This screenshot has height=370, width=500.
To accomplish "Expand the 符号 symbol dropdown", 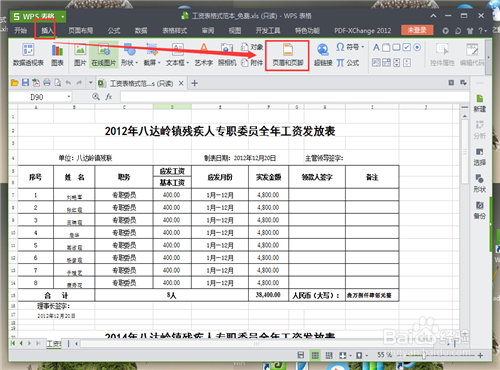I will coord(363,47).
